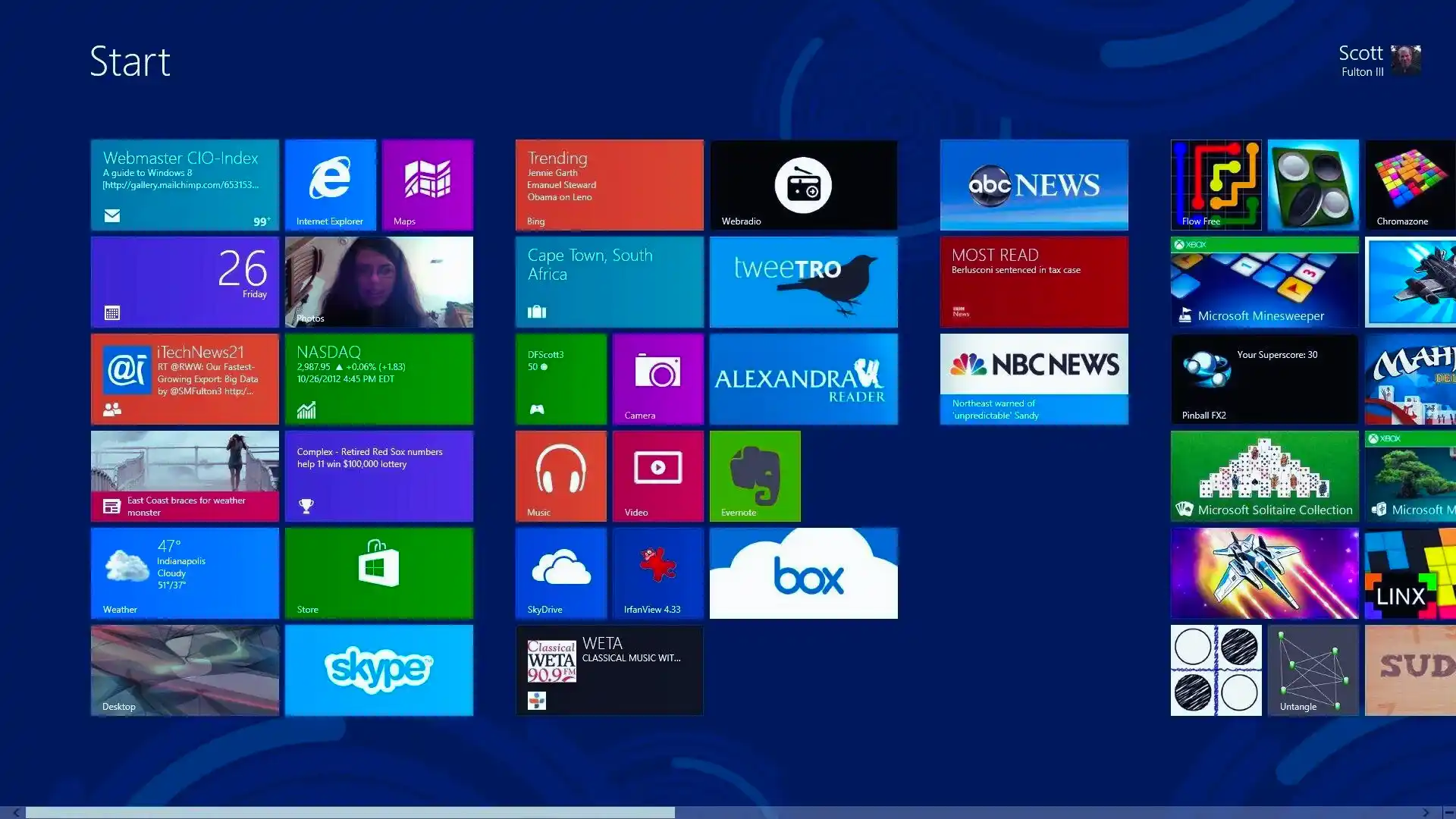Open the Calendar tile showing 26 Friday
Screen dimensions: 1456x819
(185, 282)
